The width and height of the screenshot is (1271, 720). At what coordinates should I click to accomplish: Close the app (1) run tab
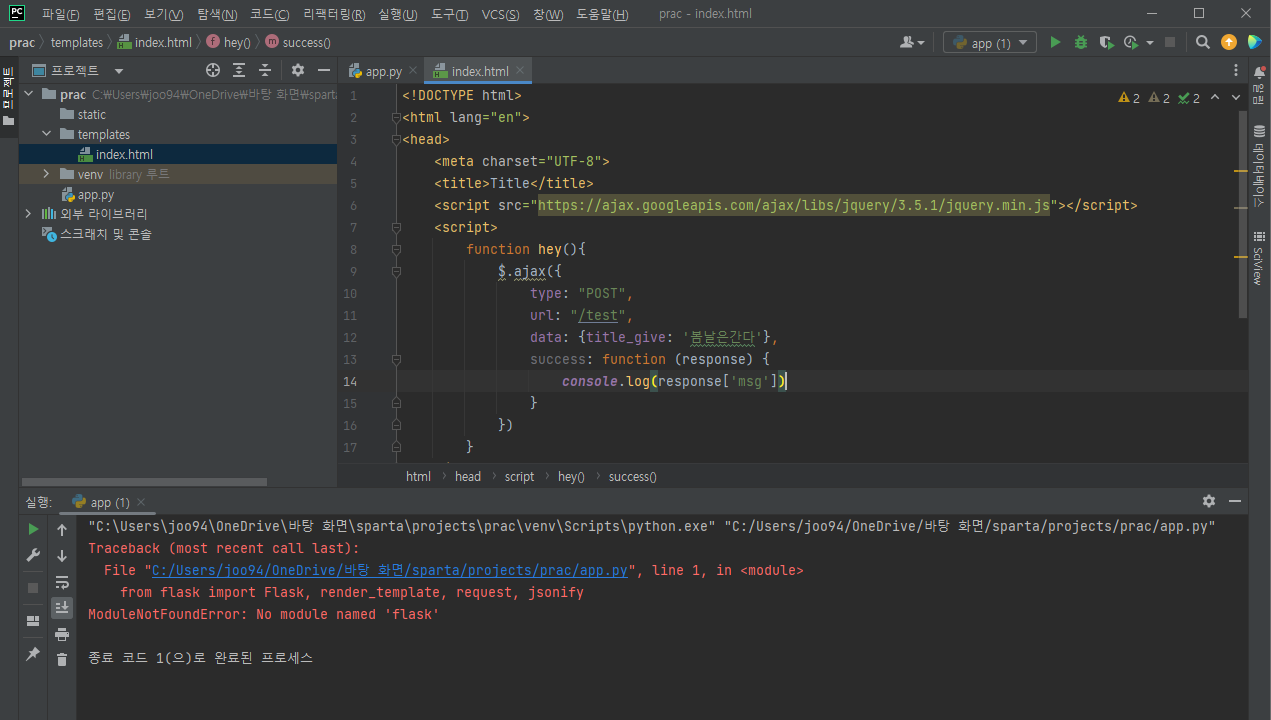pyautogui.click(x=141, y=502)
